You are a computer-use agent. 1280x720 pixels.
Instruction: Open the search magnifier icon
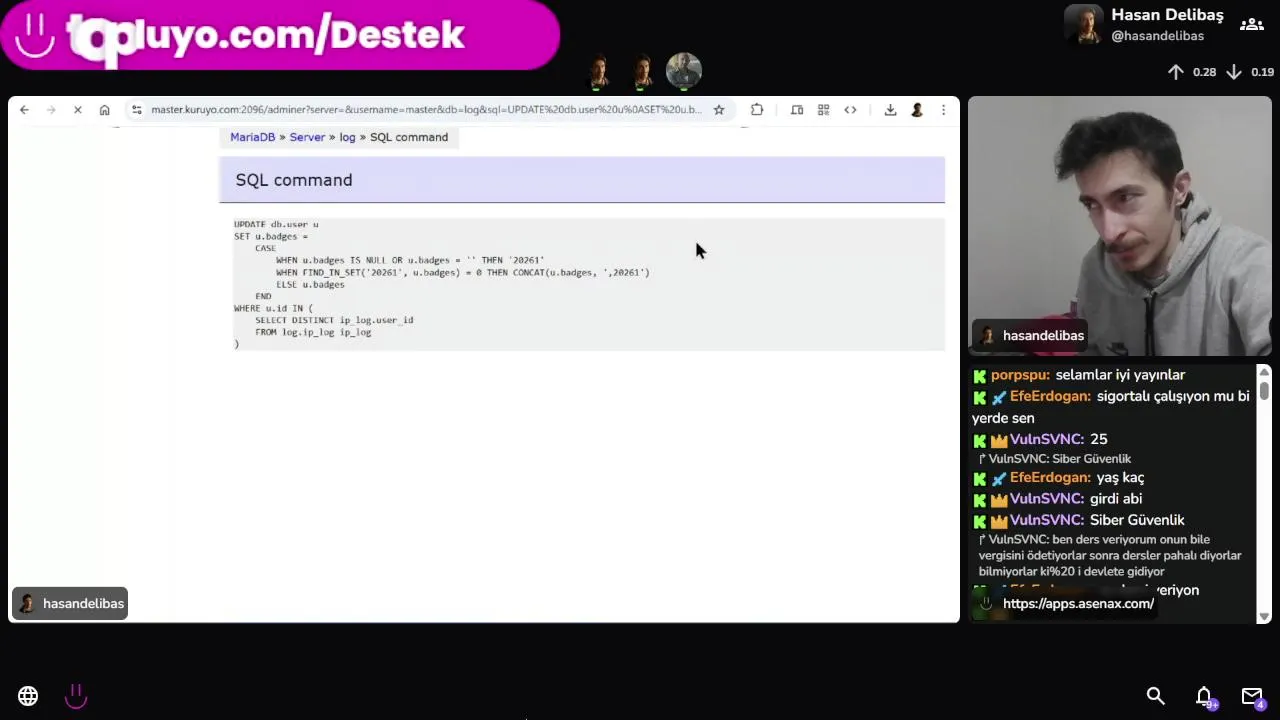1155,696
